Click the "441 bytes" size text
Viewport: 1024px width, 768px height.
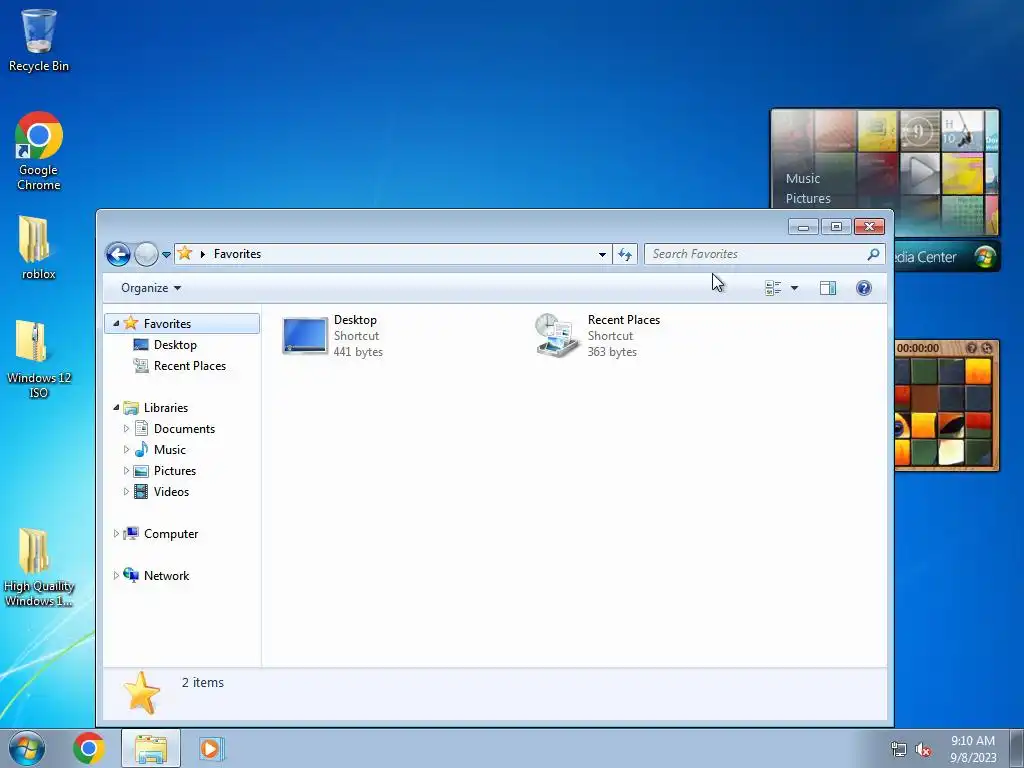(358, 352)
